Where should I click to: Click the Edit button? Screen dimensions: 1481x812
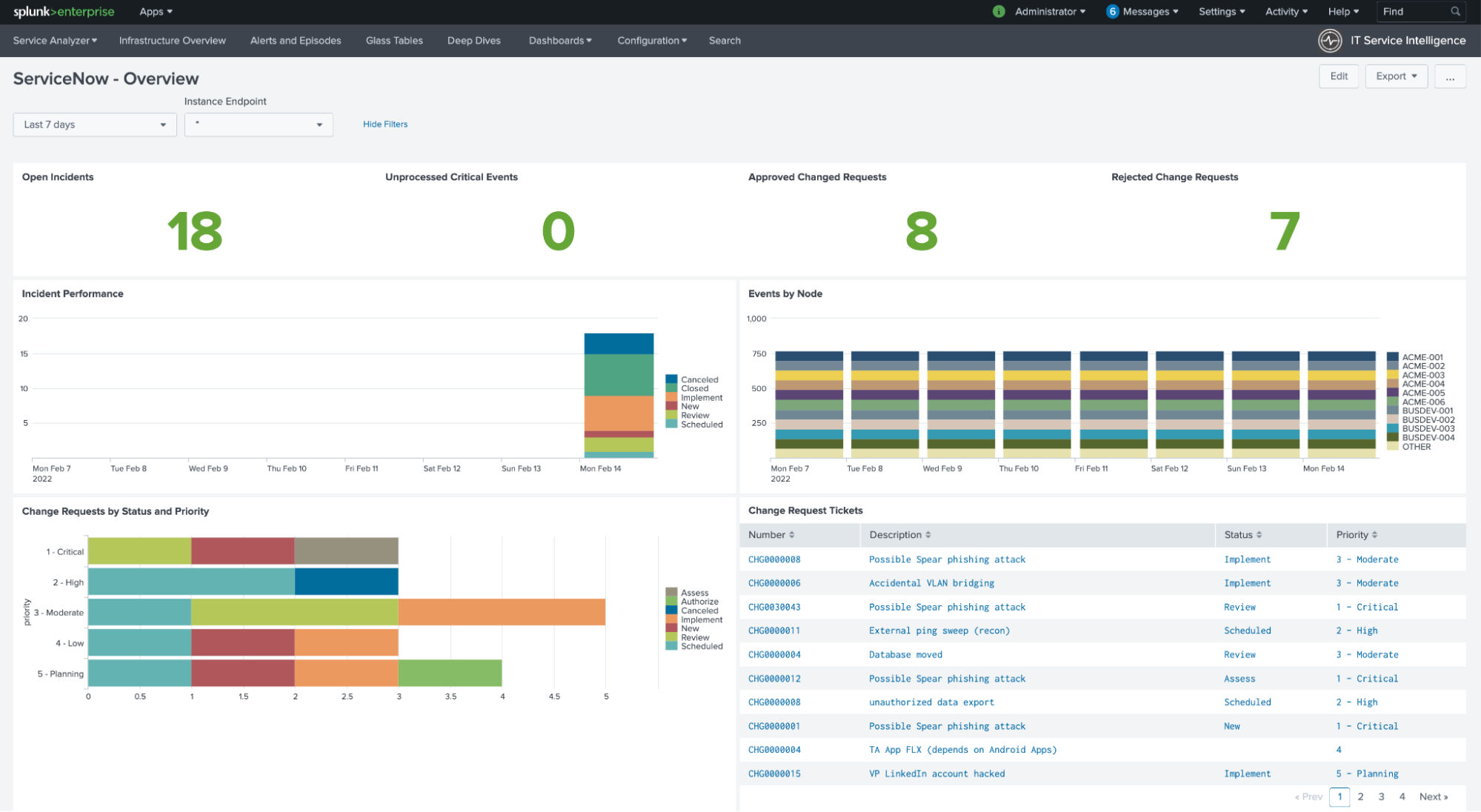coord(1339,76)
